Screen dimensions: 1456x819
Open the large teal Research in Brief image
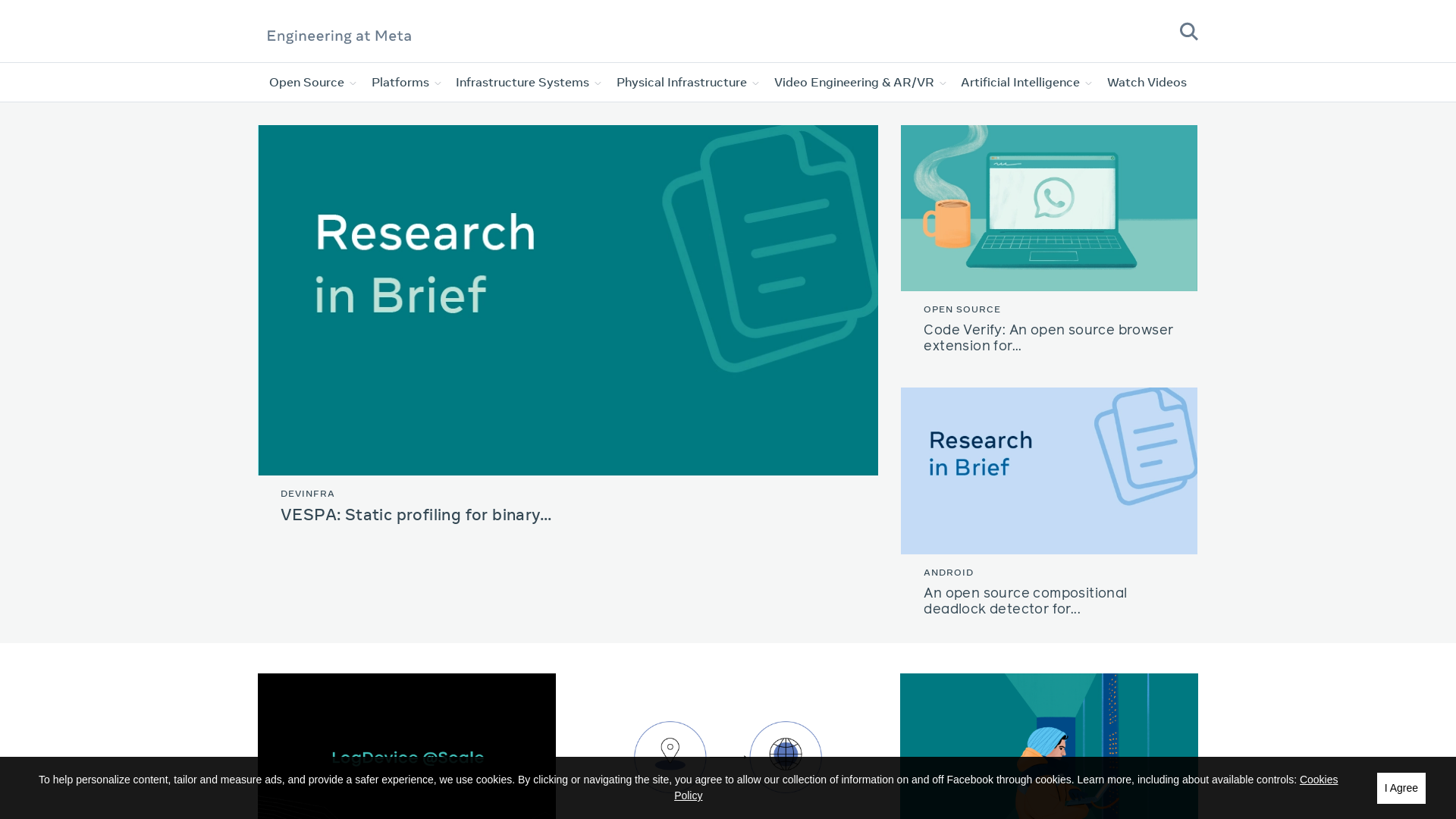coord(568,300)
